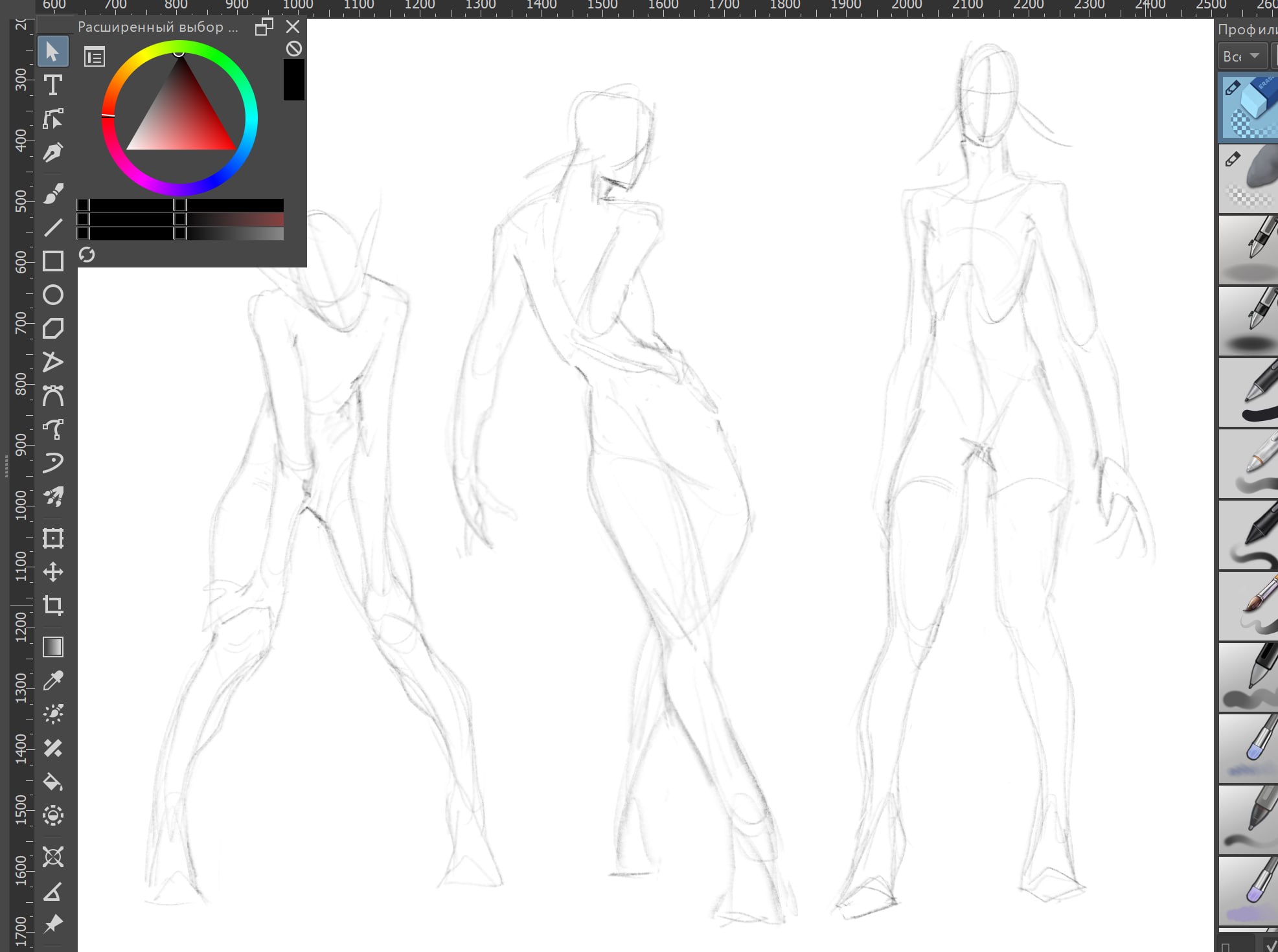Select the Select Shapes arrow tool

coord(53,52)
